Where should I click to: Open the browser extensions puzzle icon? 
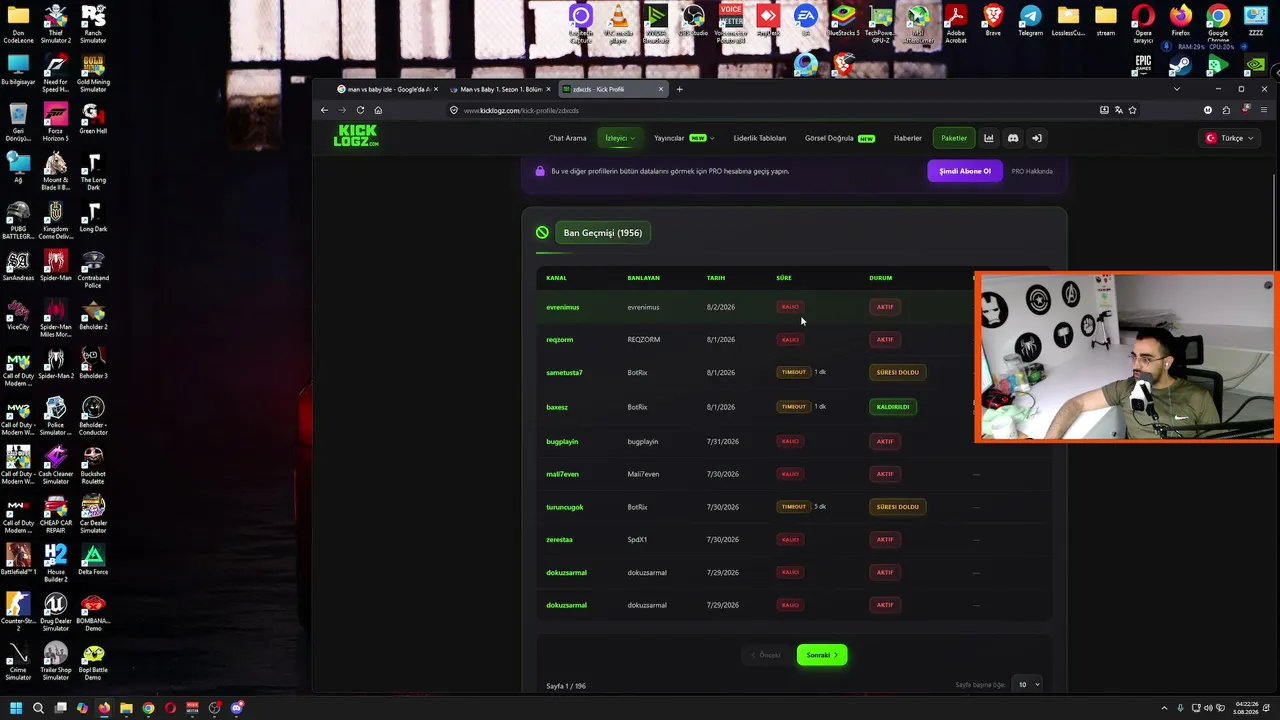click(1226, 110)
